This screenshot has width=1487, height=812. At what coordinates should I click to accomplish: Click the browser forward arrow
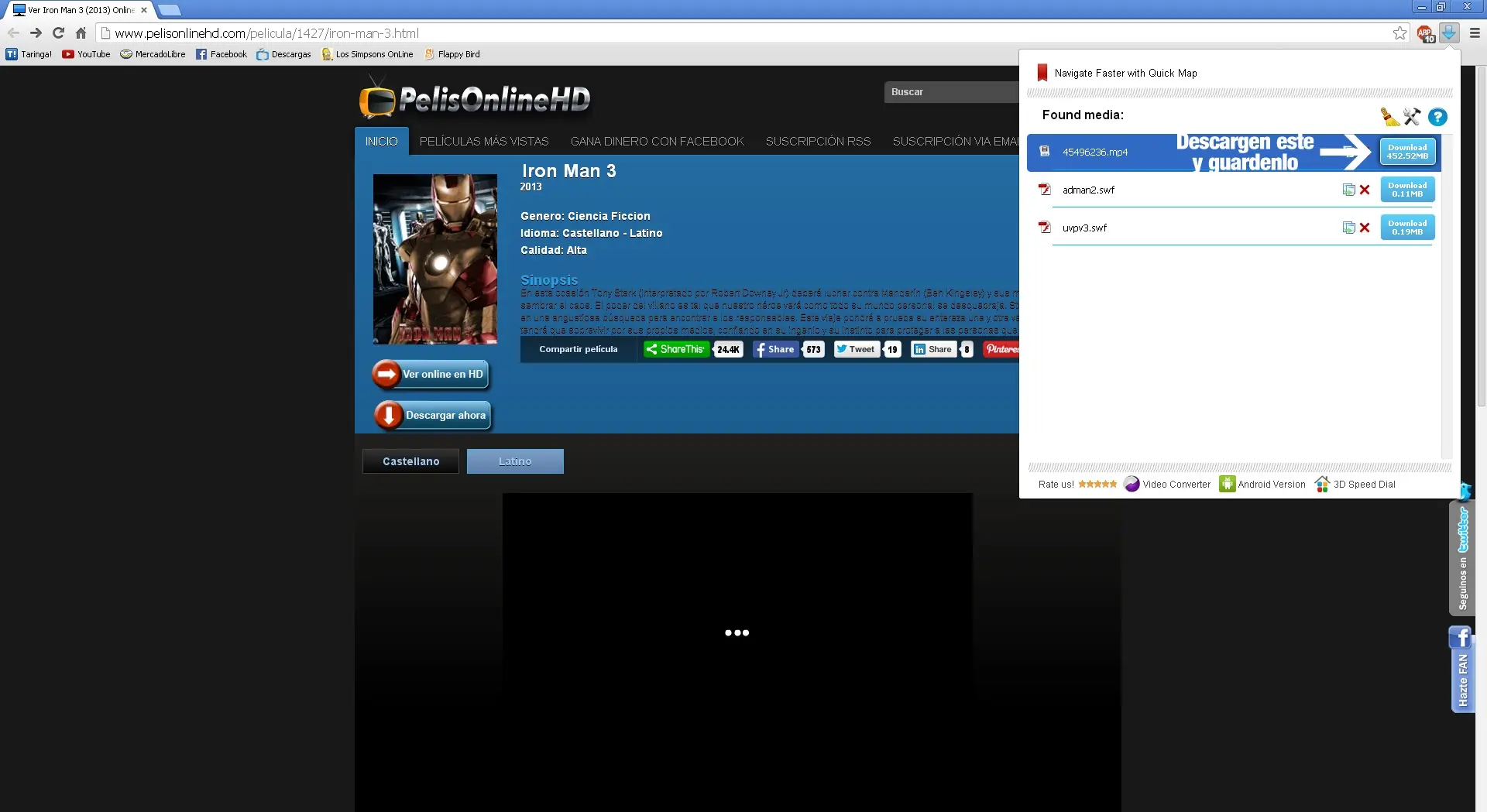(x=36, y=33)
